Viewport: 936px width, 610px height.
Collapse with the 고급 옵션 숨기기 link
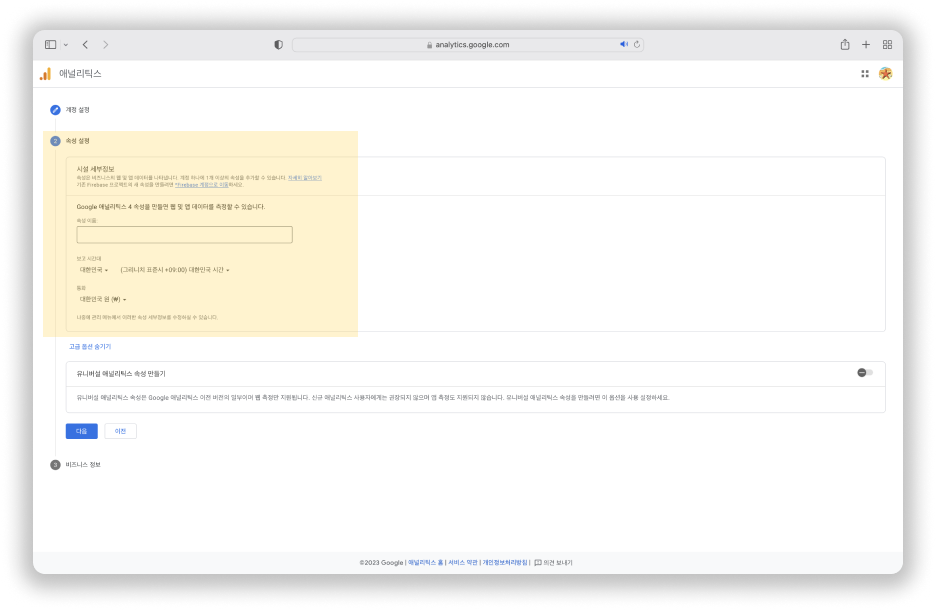(x=90, y=346)
